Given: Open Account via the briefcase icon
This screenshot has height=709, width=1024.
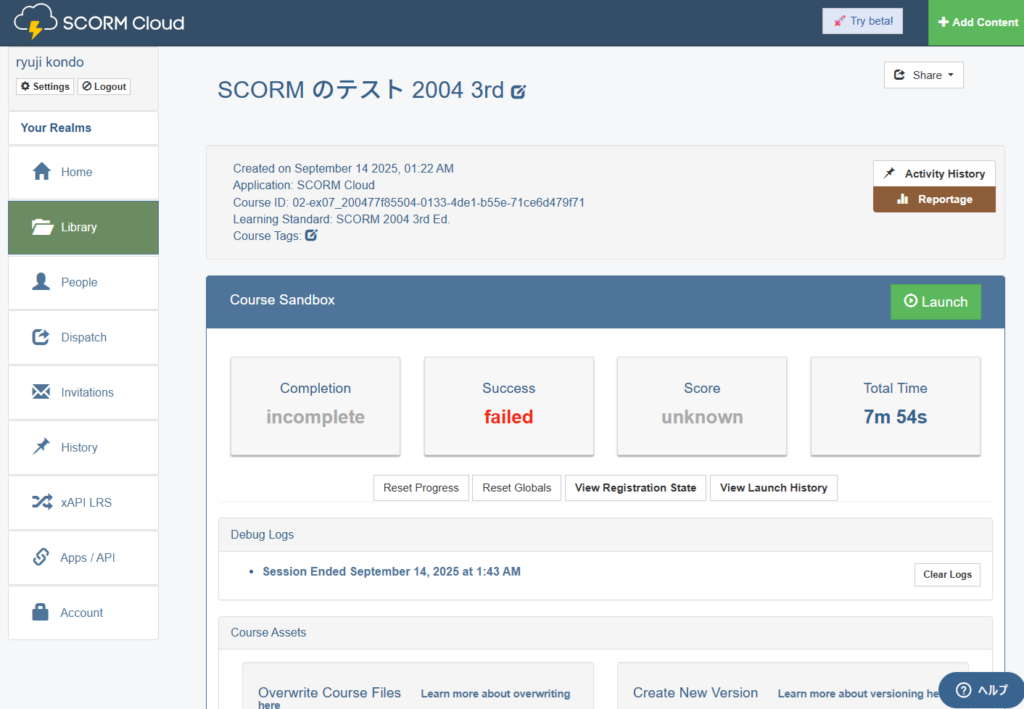Looking at the screenshot, I should tap(41, 612).
